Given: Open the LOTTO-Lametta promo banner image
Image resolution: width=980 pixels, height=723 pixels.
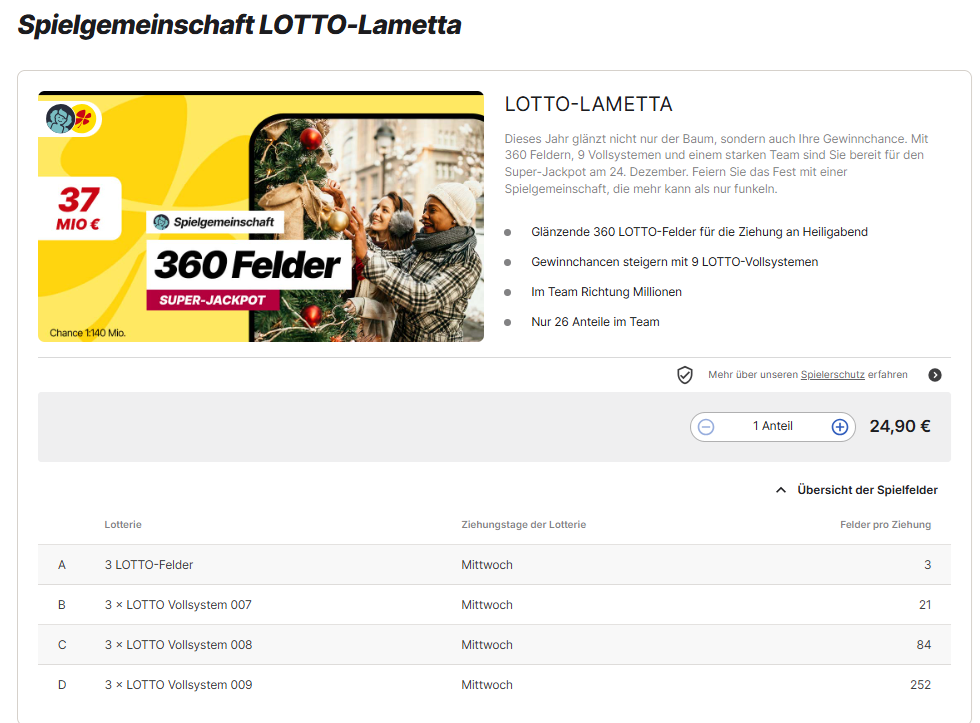Looking at the screenshot, I should [x=261, y=217].
